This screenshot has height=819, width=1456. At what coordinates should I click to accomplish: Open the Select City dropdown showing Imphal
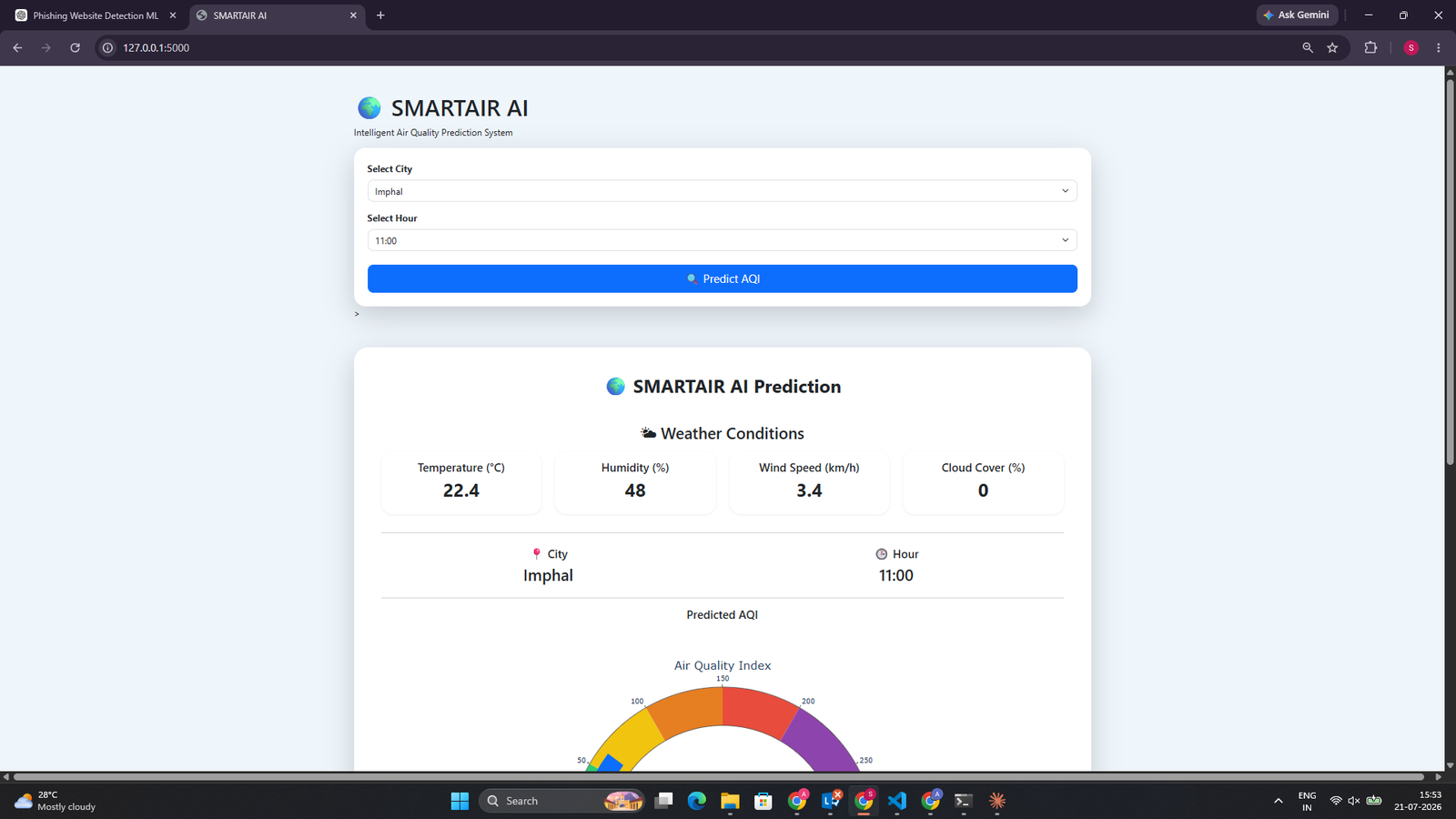tap(722, 191)
